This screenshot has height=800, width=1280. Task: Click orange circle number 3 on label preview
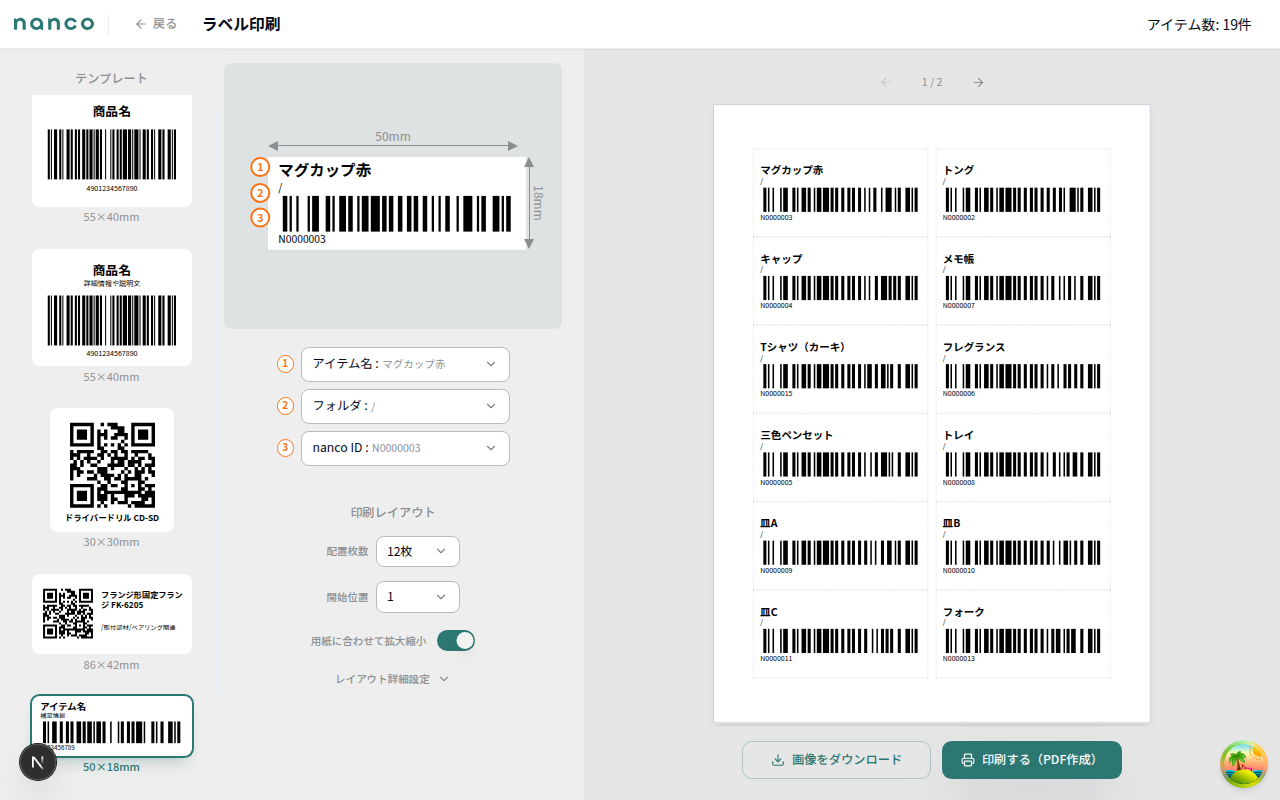click(260, 217)
